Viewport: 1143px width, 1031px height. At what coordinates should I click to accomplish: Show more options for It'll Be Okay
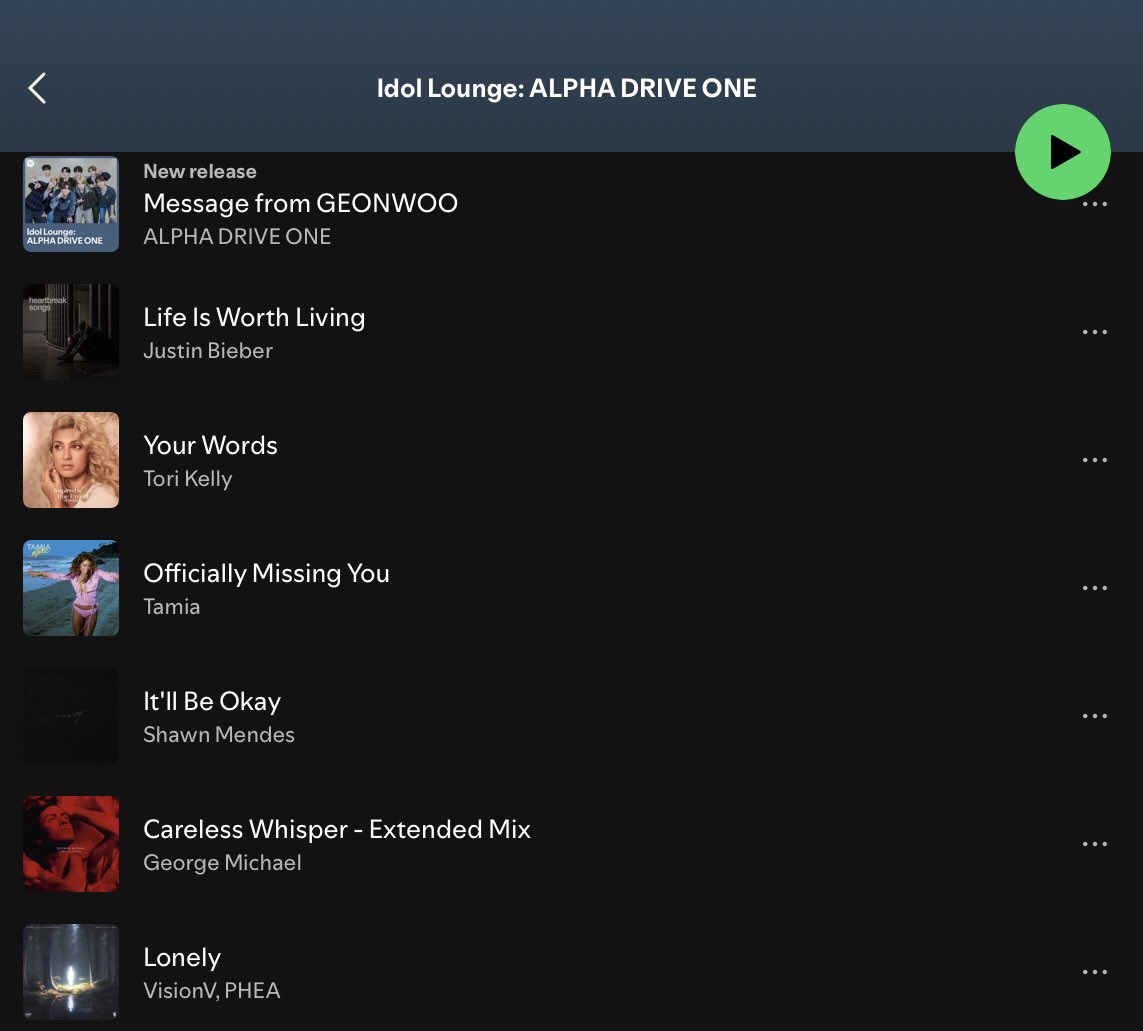(1095, 716)
